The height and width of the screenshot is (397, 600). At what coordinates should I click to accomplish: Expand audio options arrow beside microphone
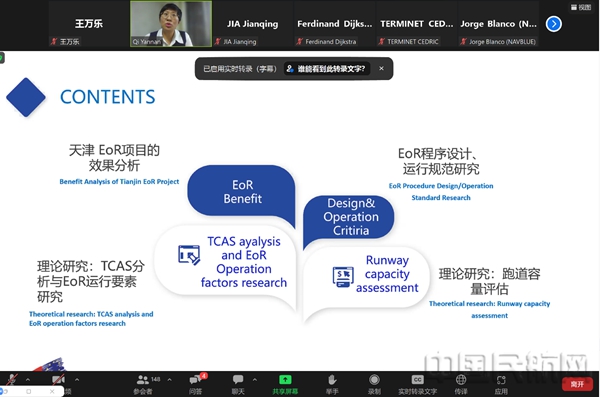click(28, 380)
